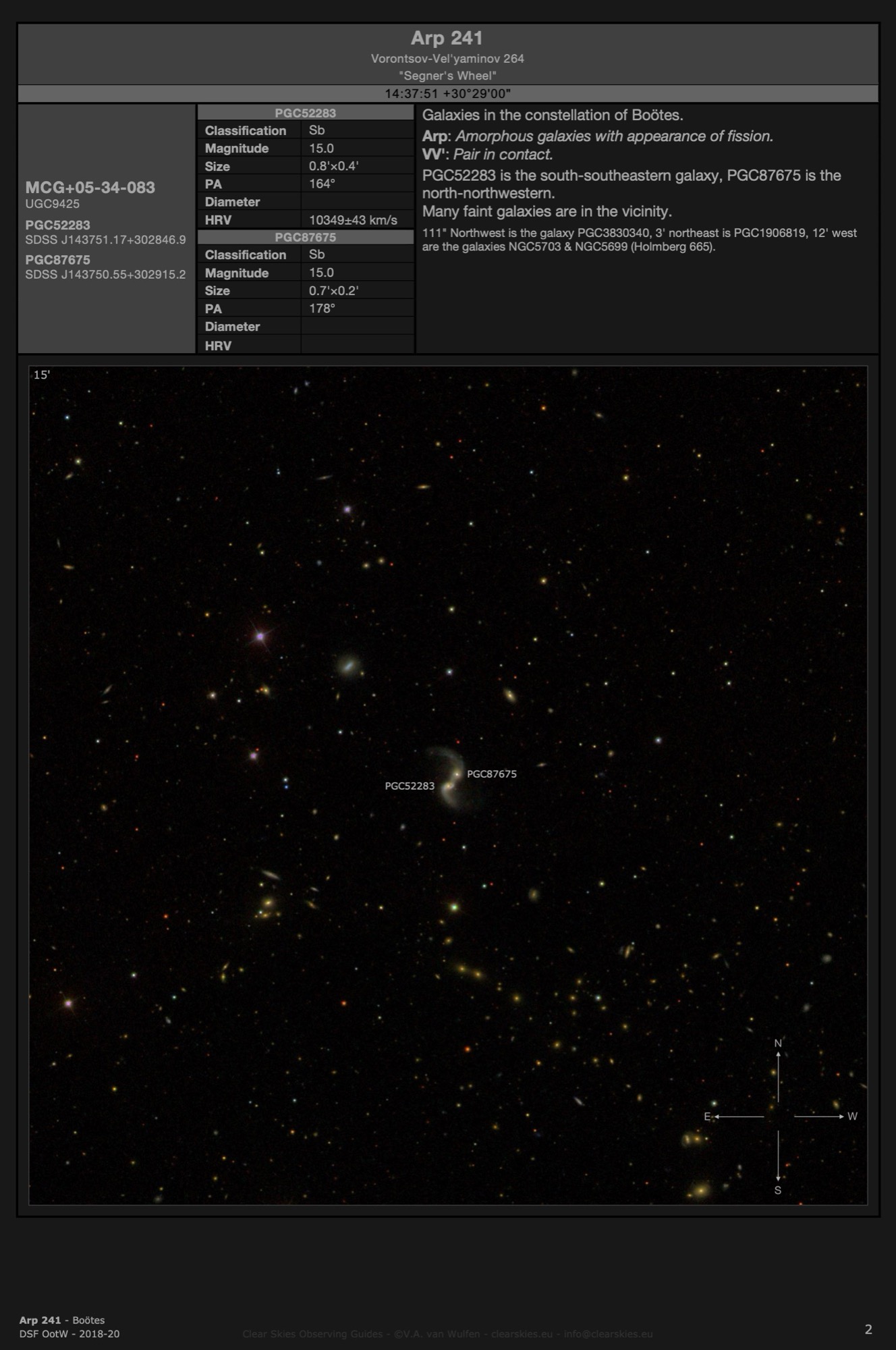Click the page number 2 in footer
The image size is (896, 1350).
tap(868, 1329)
